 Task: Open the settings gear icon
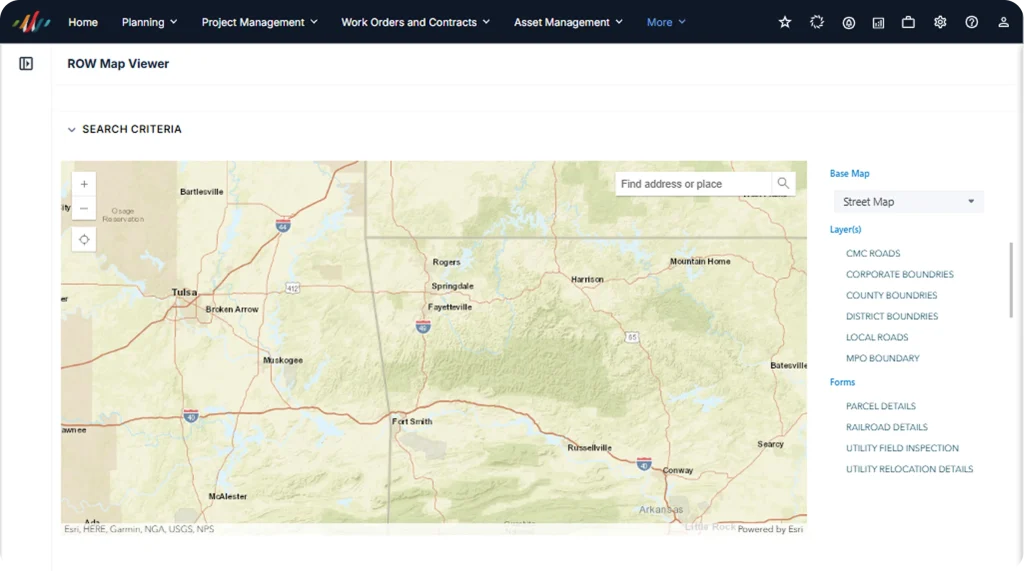(940, 22)
